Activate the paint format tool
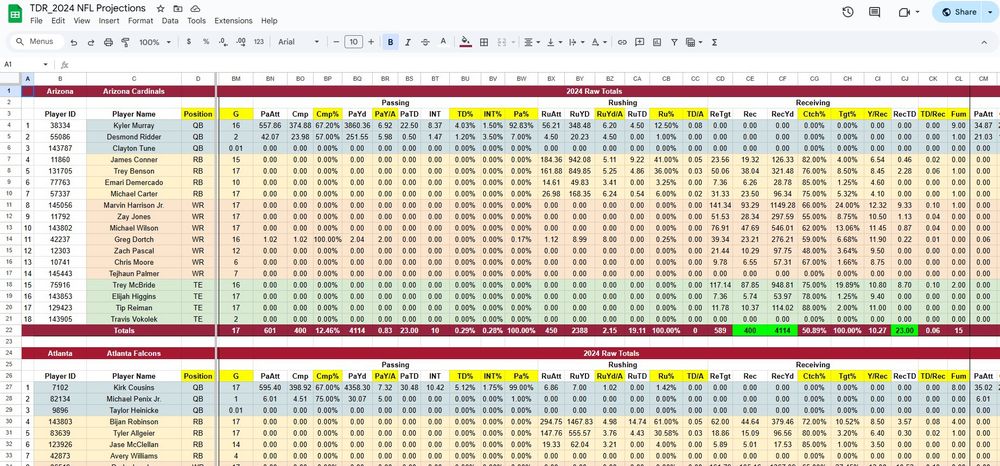 coord(126,42)
